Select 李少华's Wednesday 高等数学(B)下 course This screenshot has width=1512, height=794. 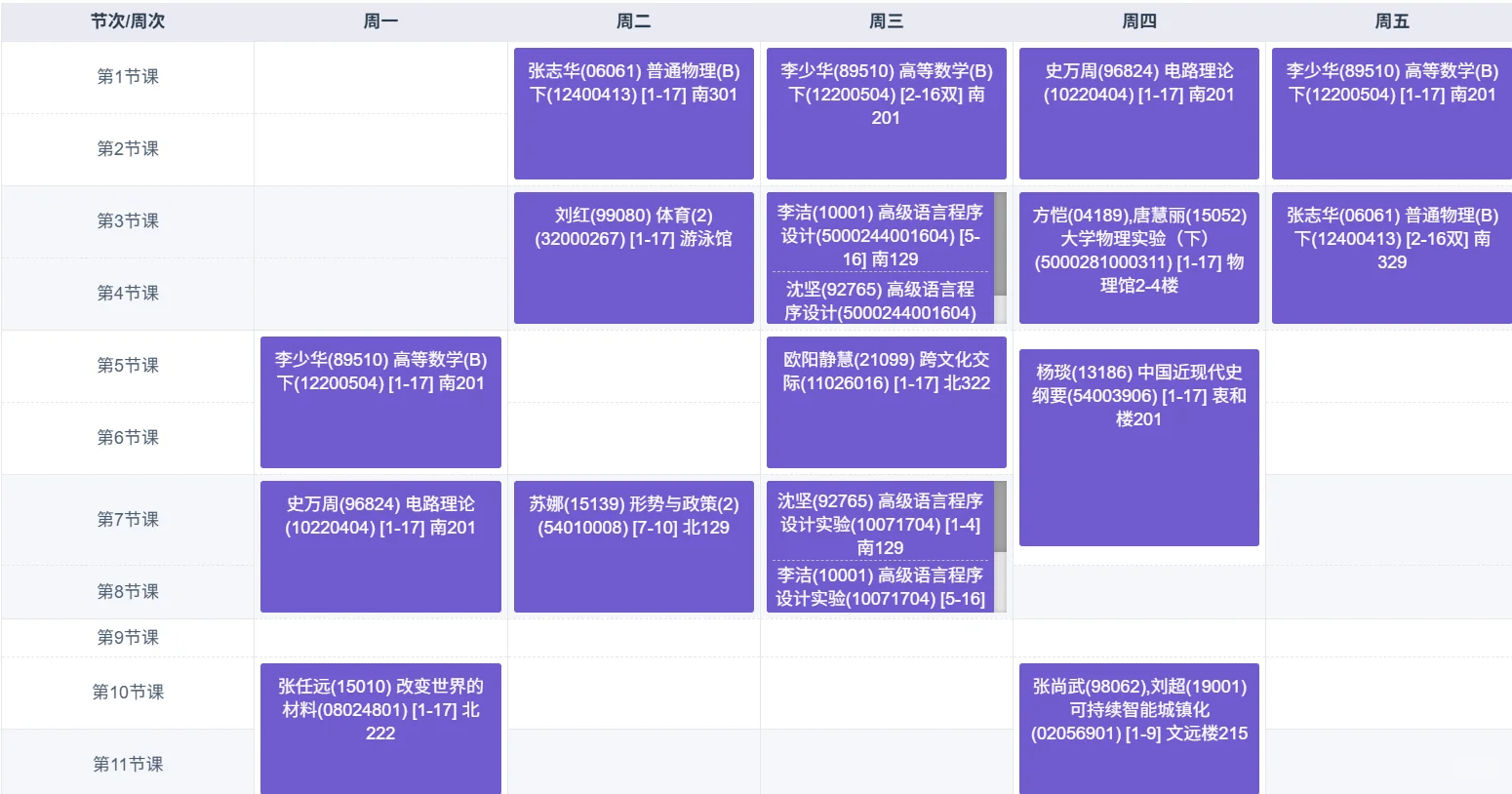886,112
